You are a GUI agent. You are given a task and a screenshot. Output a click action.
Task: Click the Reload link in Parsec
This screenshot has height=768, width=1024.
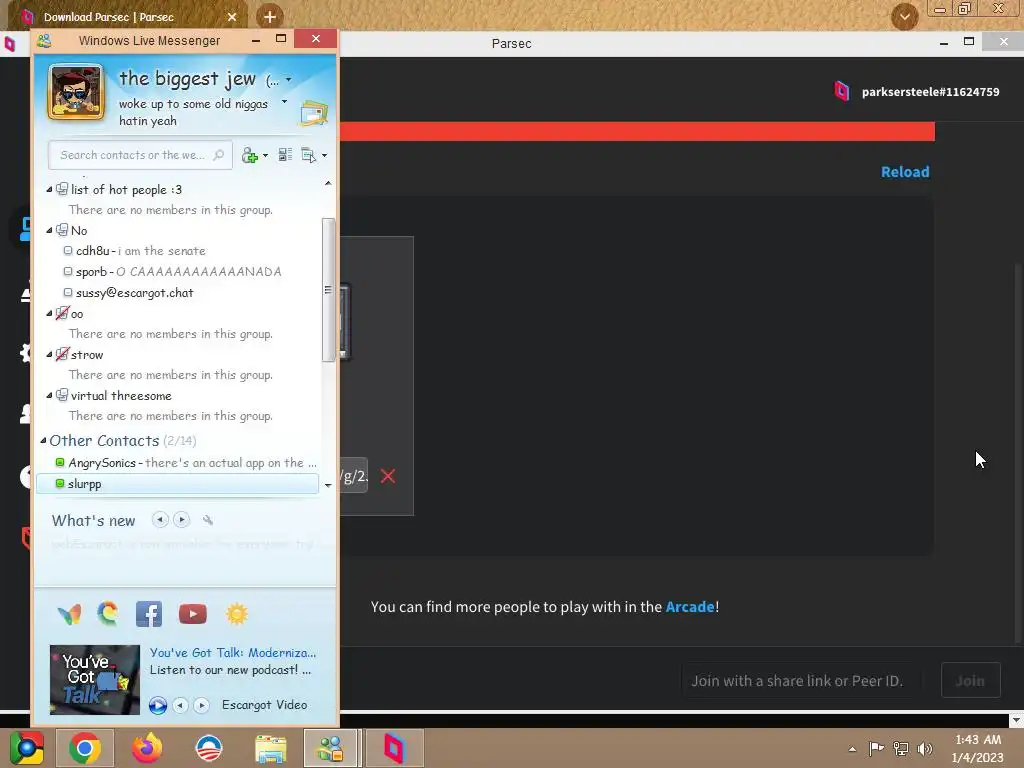(x=905, y=172)
